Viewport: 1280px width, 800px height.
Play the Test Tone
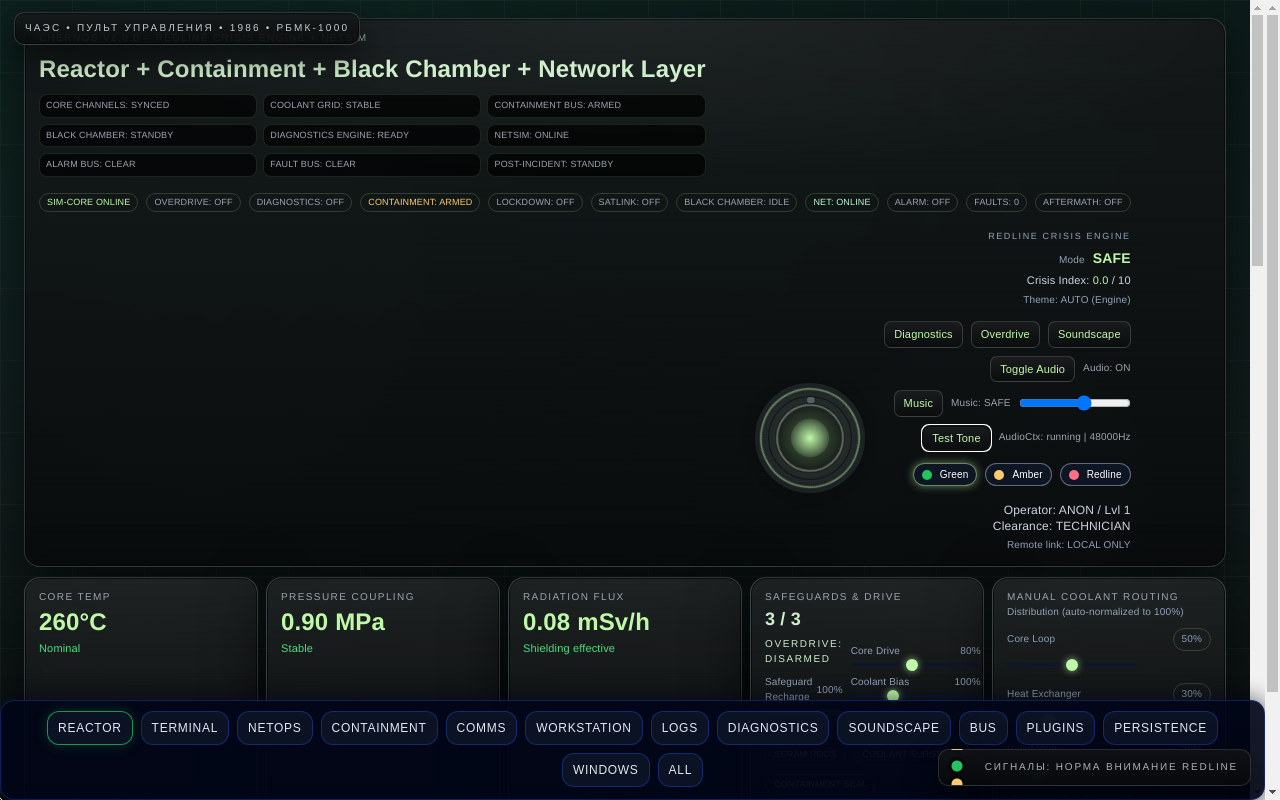pos(955,437)
